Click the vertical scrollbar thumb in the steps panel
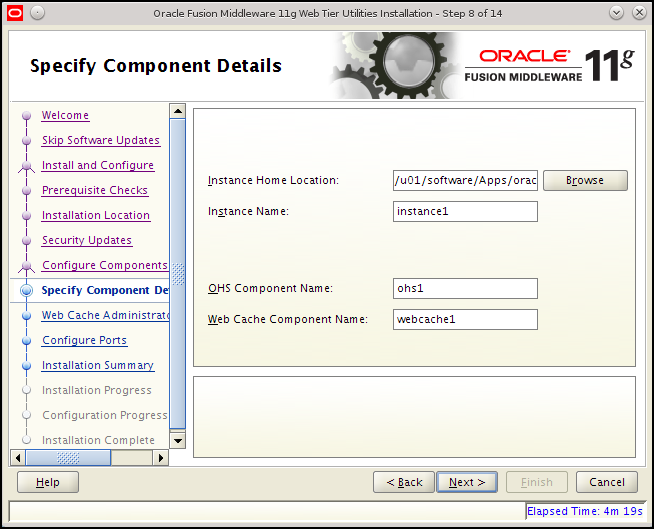 [x=178, y=274]
